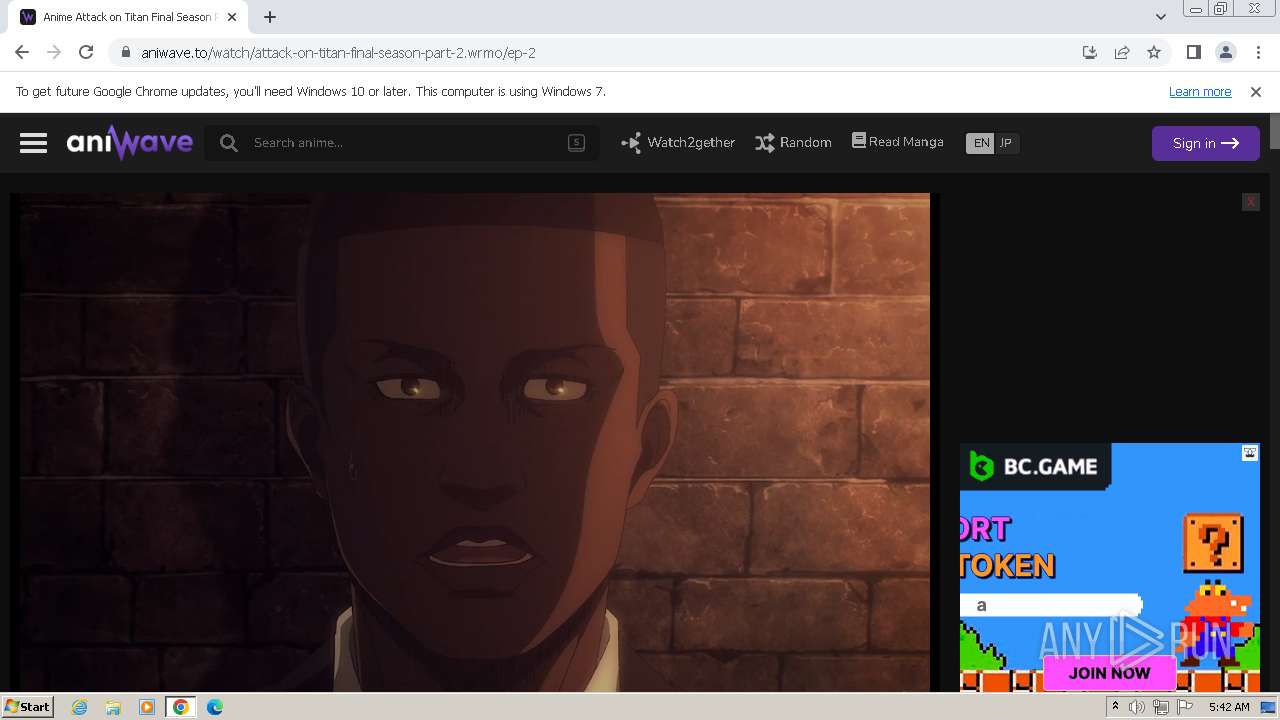This screenshot has width=1280, height=720.
Task: Click the S shortcut key icon in search
Action: (576, 143)
